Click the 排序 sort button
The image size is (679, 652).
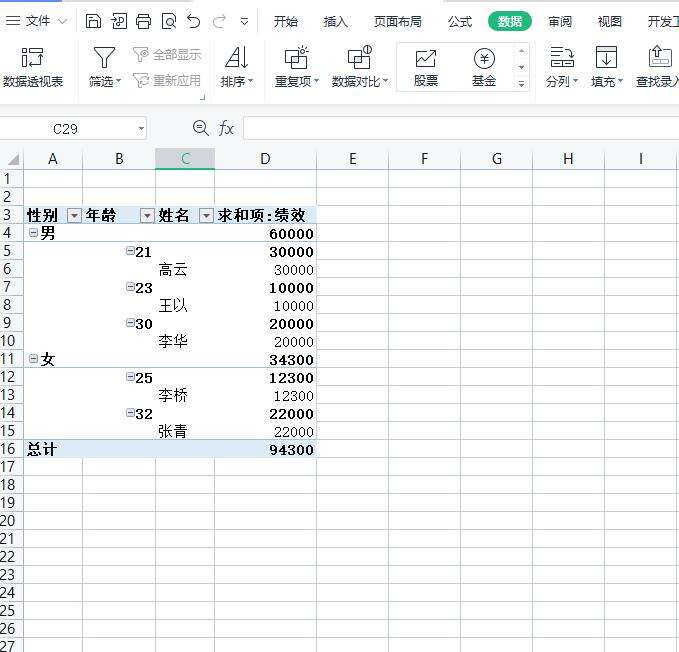coord(236,67)
